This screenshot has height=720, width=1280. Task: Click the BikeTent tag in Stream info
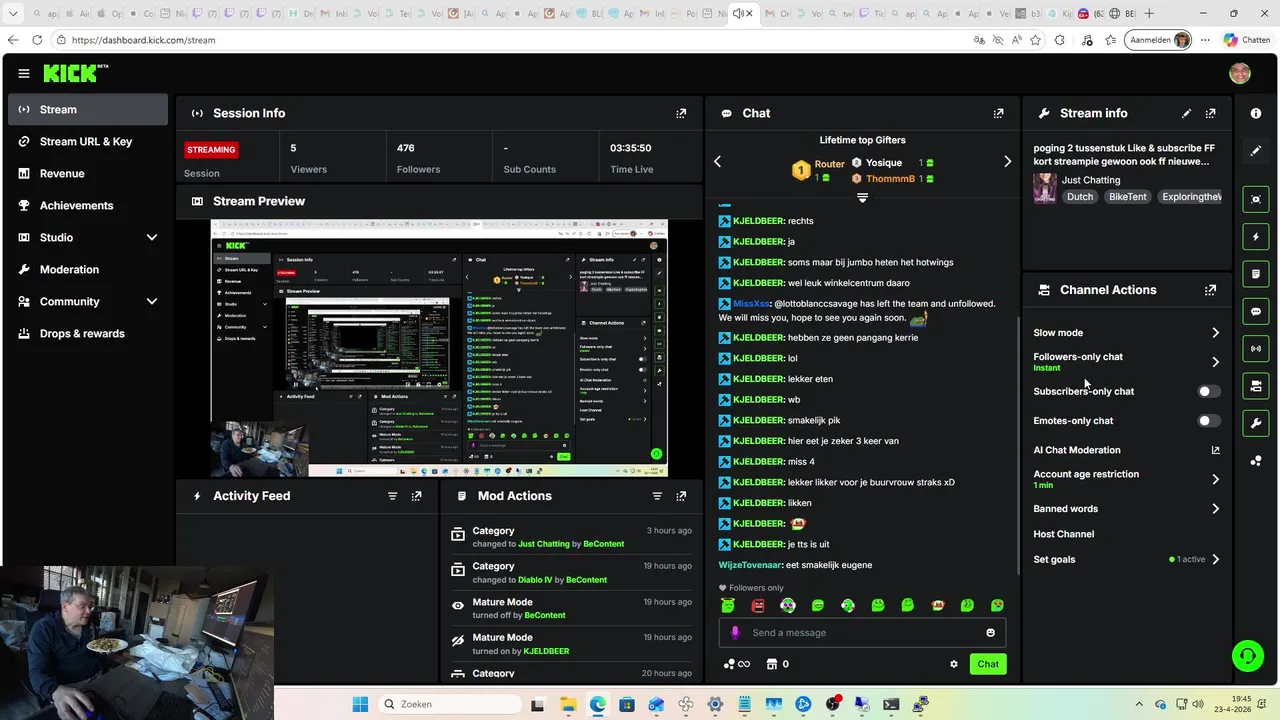click(x=1127, y=197)
